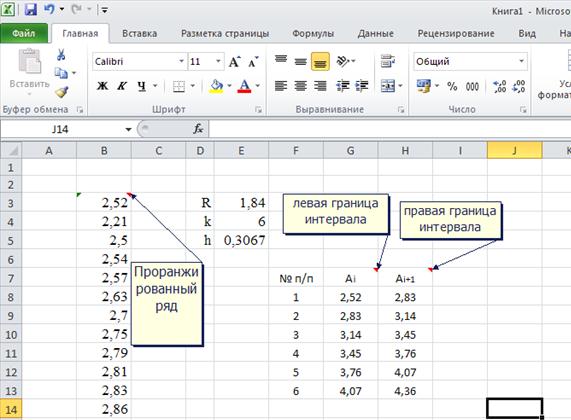Toggle bottom vertical alignment (highlighted)
Screen dimensions: 571x420
pos(320,61)
